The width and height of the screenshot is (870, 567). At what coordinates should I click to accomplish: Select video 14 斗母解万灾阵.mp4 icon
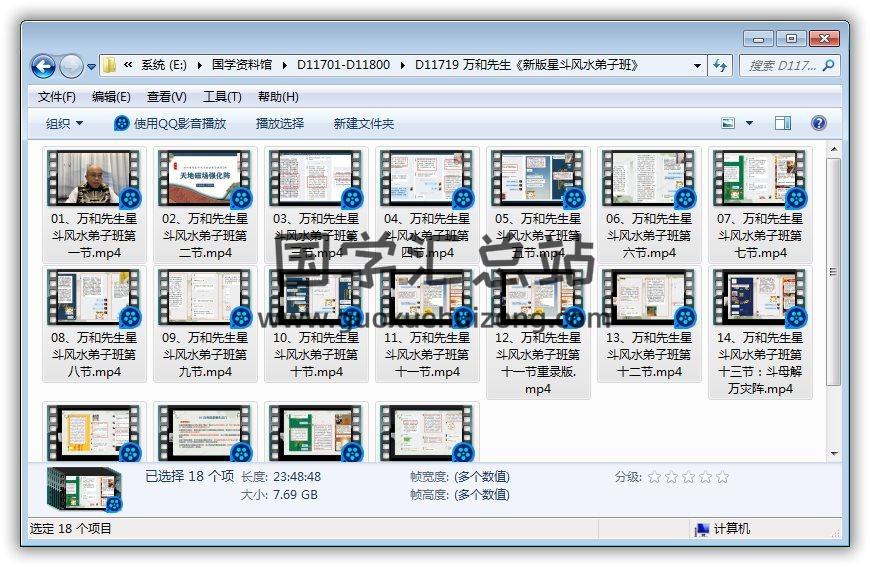point(760,297)
